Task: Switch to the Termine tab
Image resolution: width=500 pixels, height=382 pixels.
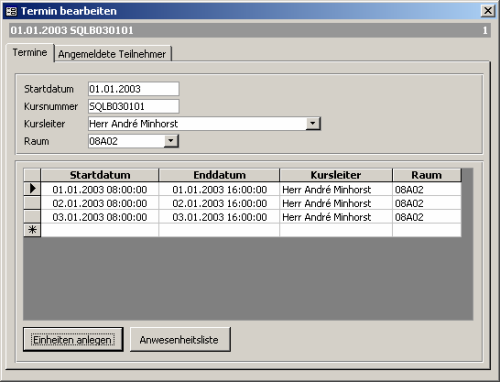Action: point(30,53)
